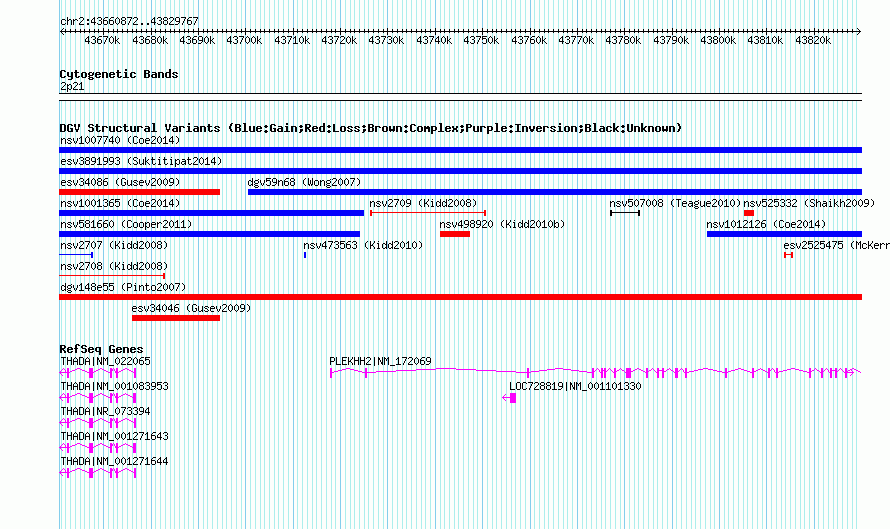Click the THADA|NM_022065 label
Screen dimensions: 890x529
[x=106, y=361]
